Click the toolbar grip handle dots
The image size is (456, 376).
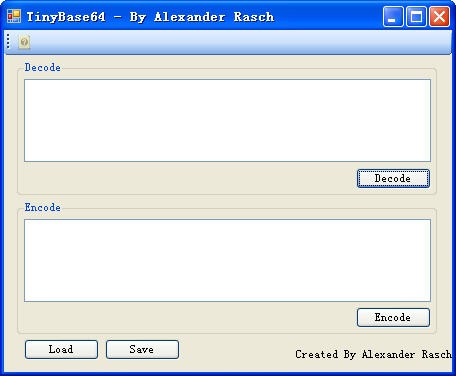pyautogui.click(x=8, y=42)
